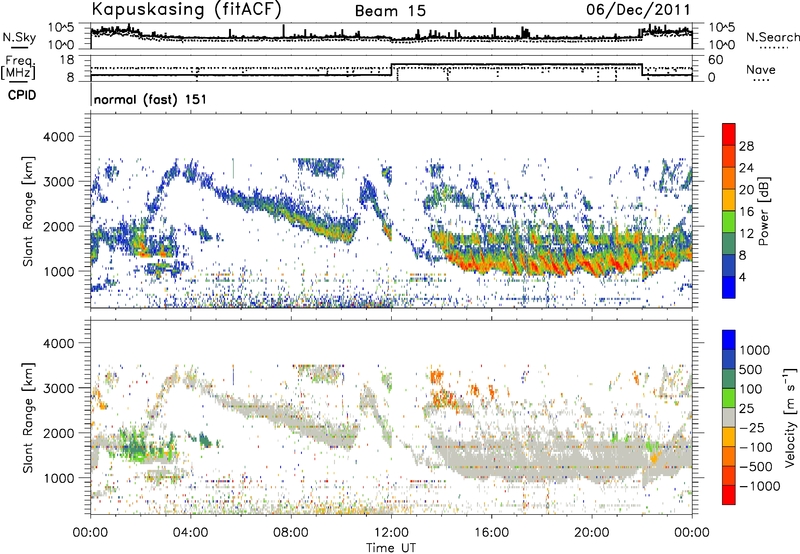Click the '18' frequency axis tick
The height and width of the screenshot is (554, 800).
point(66,60)
